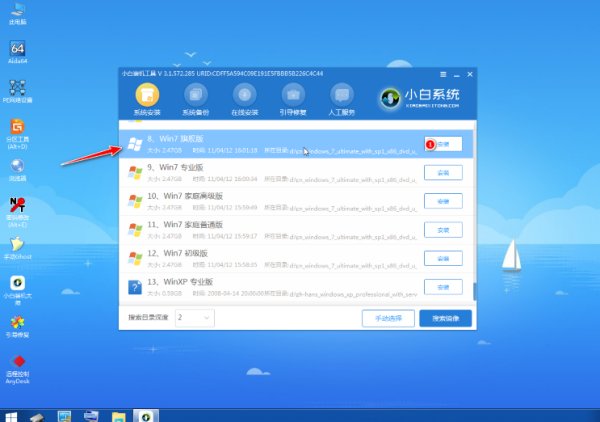Click the 搜索镜像 button
This screenshot has width=600, height=422.
445,318
